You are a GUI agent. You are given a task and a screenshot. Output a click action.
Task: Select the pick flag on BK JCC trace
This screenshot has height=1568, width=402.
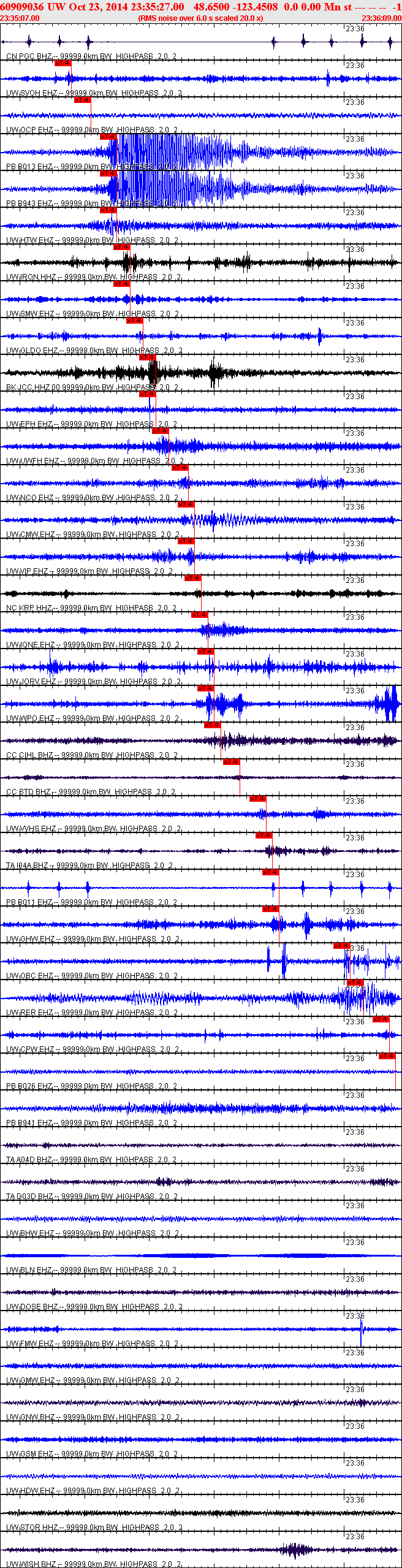pos(148,357)
